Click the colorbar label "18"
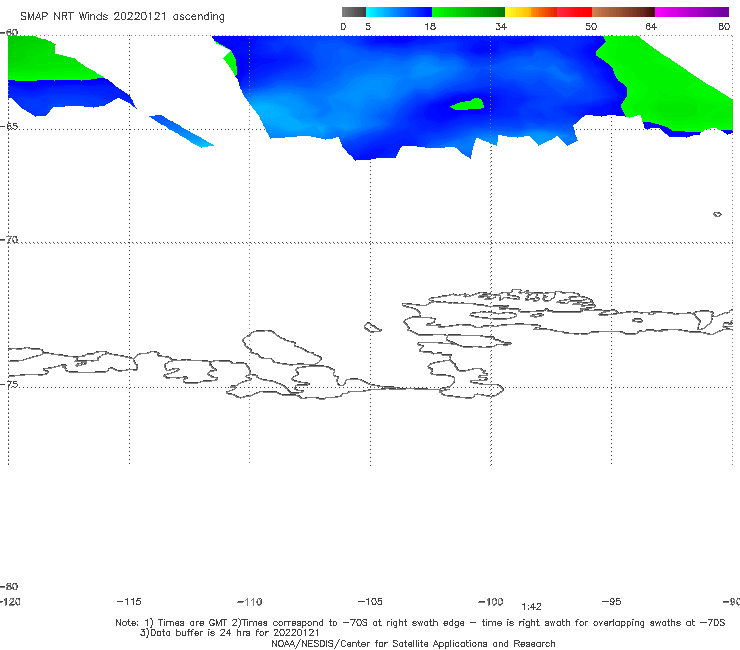The image size is (740, 650). [x=430, y=27]
